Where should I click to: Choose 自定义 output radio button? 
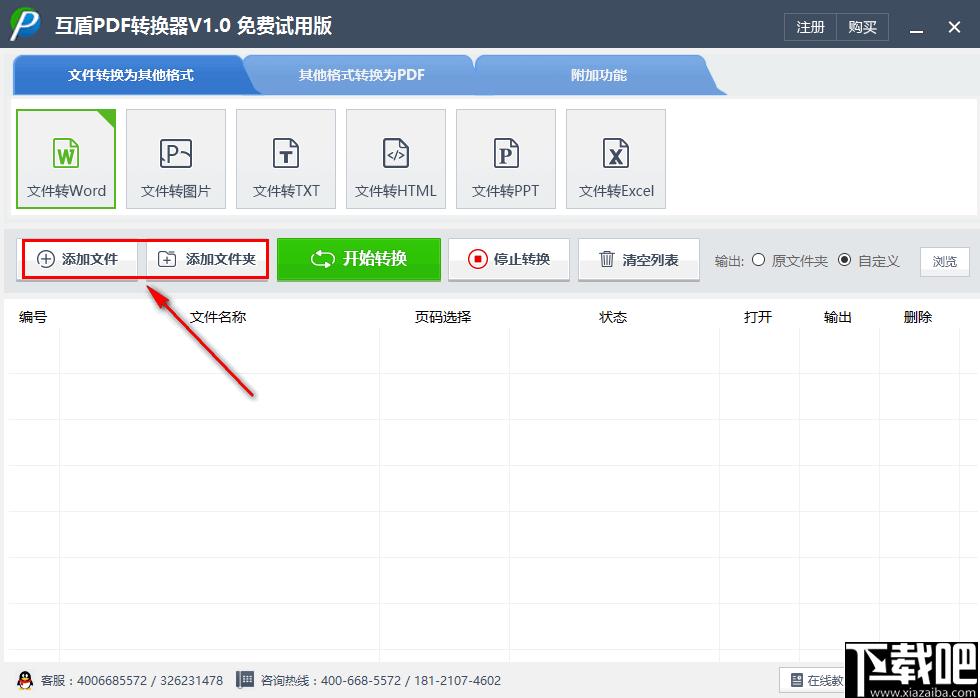tap(844, 260)
